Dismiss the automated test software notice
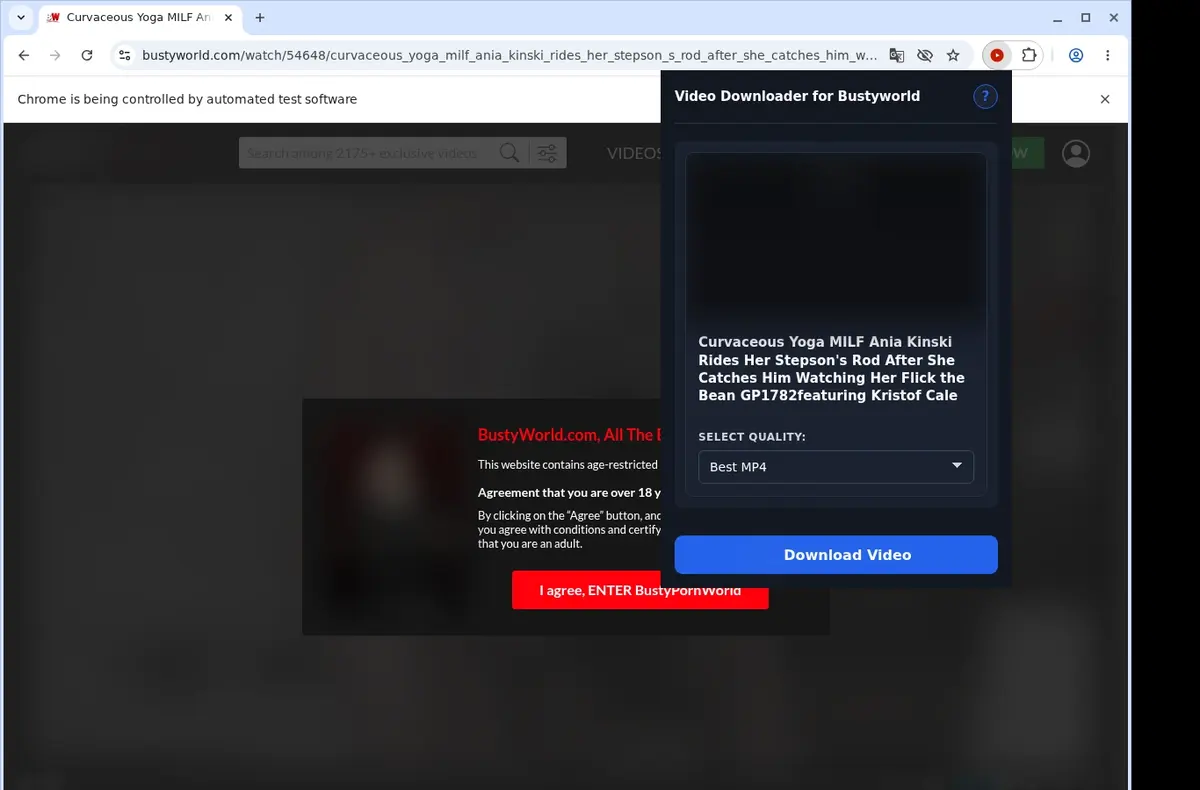Screen dimensions: 1200x790 [1105, 99]
